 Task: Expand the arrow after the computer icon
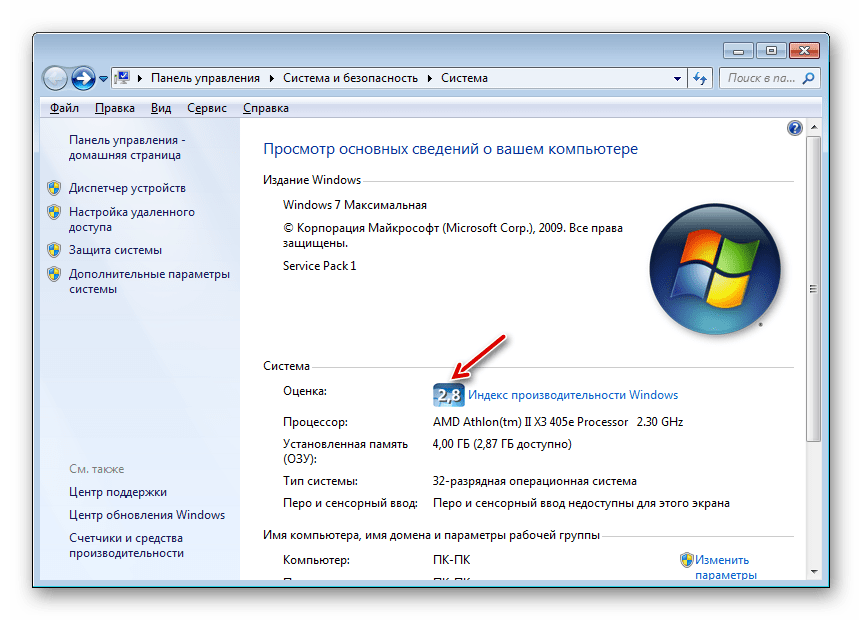click(140, 79)
